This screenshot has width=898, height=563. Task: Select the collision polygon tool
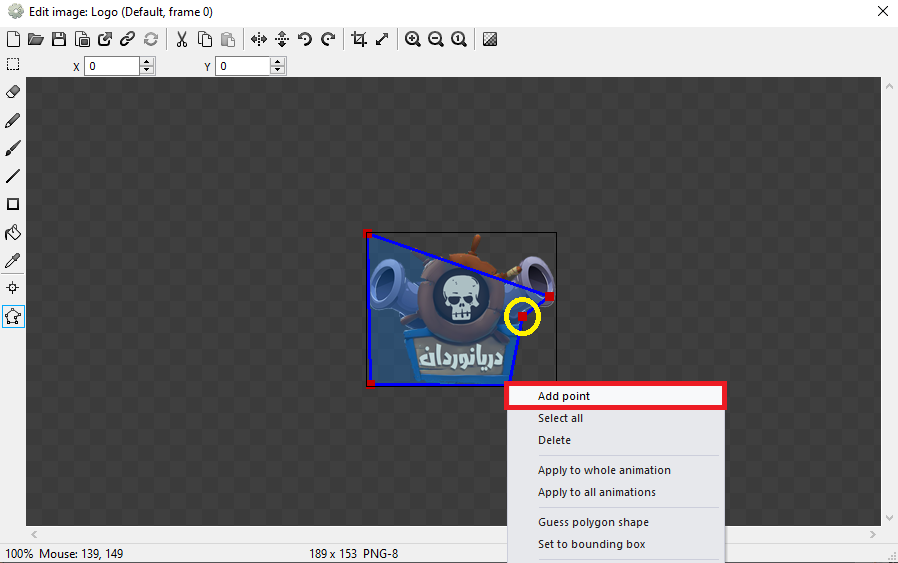pyautogui.click(x=13, y=316)
